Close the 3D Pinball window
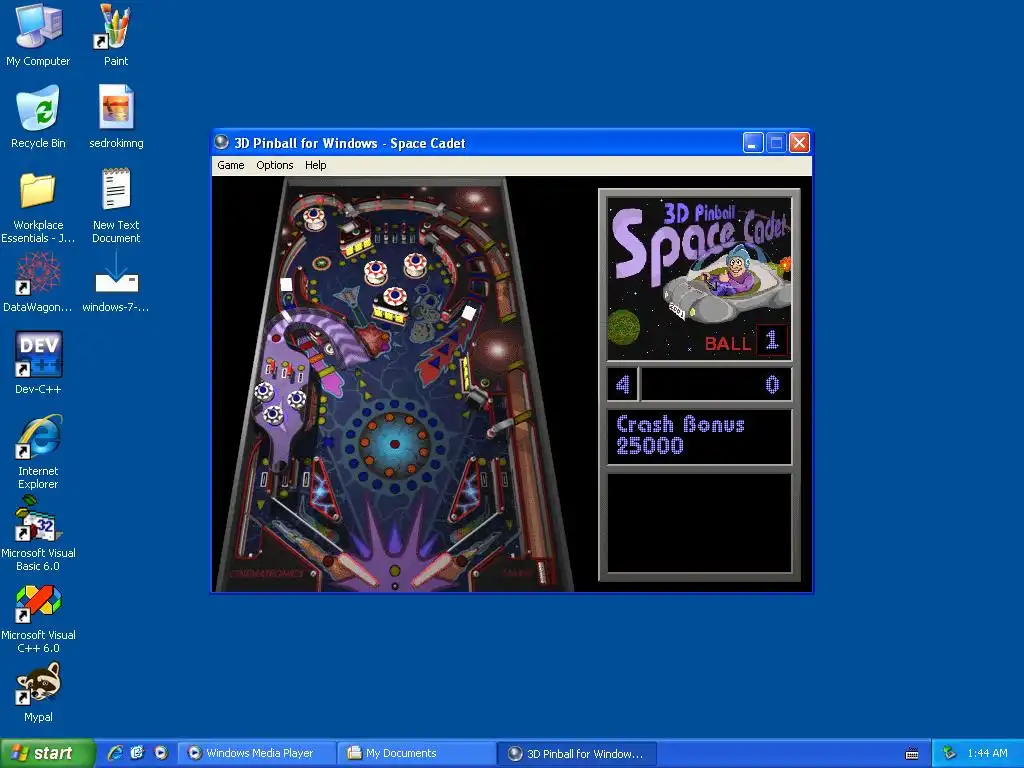Screen dimensions: 1024x768 pos(799,142)
